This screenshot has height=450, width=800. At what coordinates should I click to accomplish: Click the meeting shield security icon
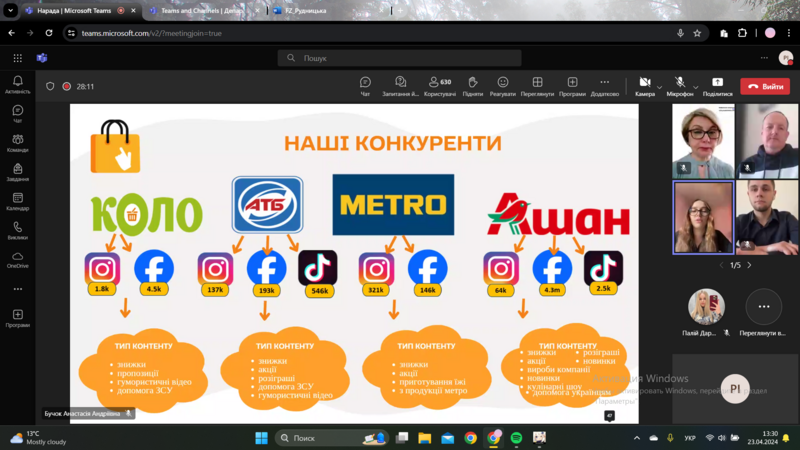click(50, 86)
